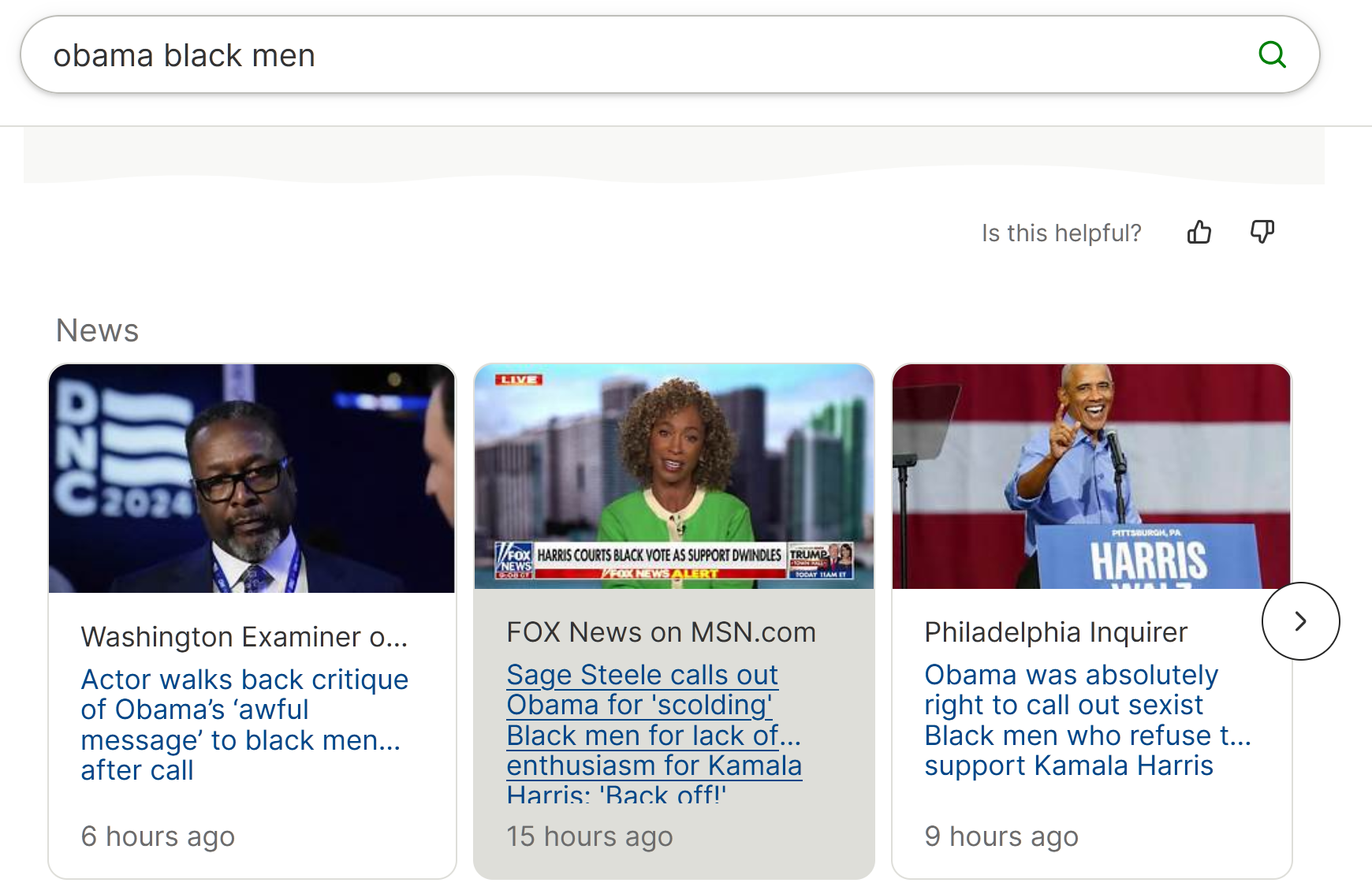Select the Washington Examiner source name
This screenshot has width=1372, height=894.
coord(244,636)
